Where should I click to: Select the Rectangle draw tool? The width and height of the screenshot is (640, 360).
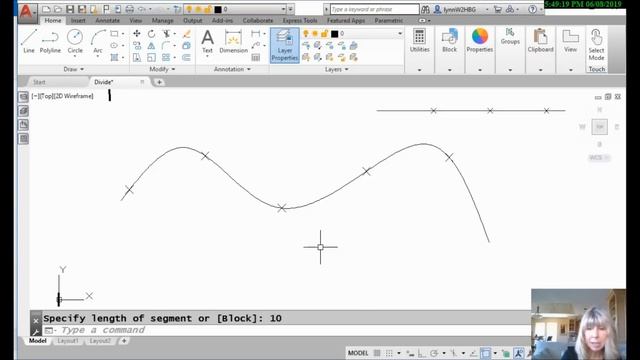click(x=114, y=33)
